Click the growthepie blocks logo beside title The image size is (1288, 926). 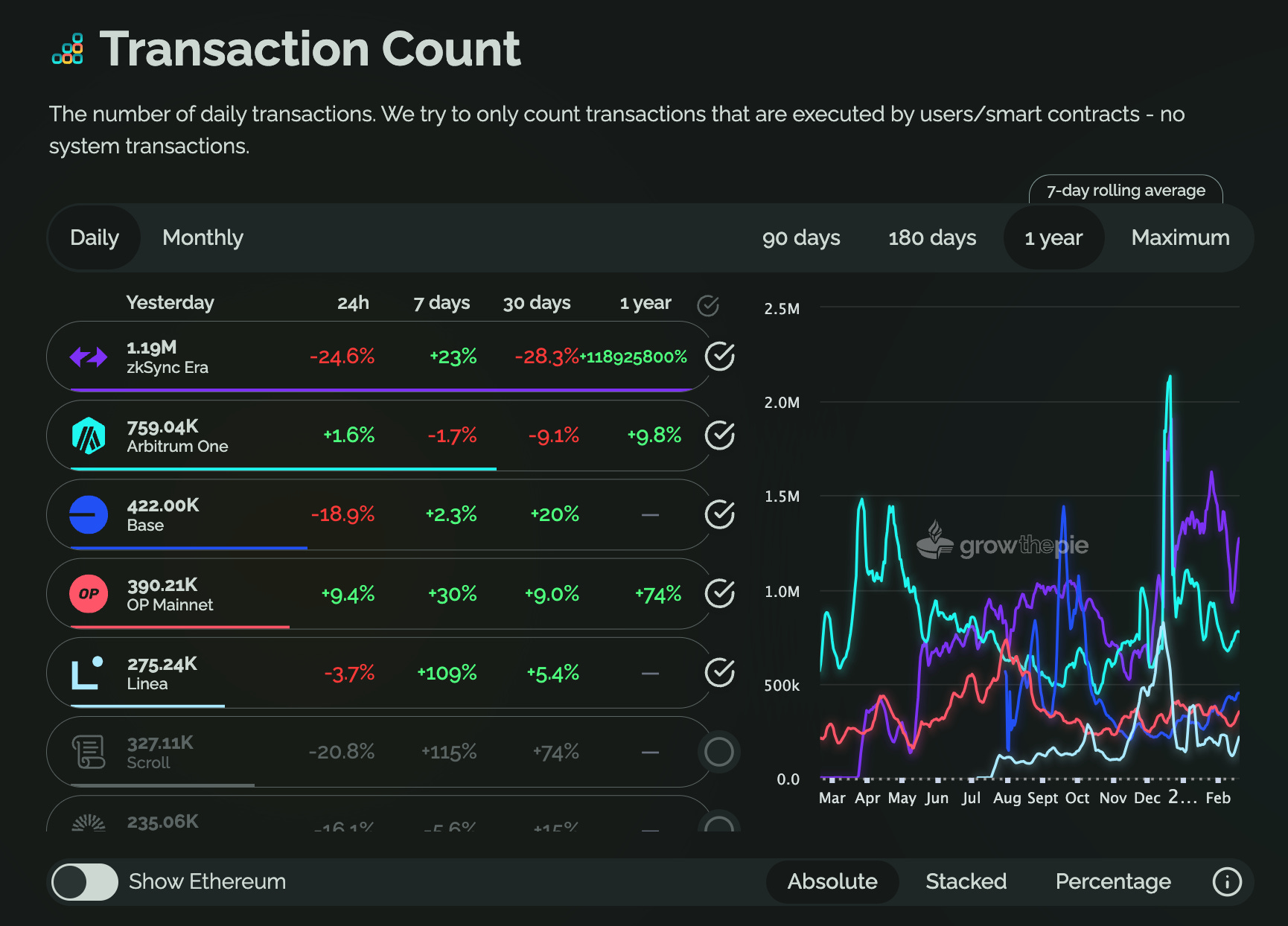(67, 49)
